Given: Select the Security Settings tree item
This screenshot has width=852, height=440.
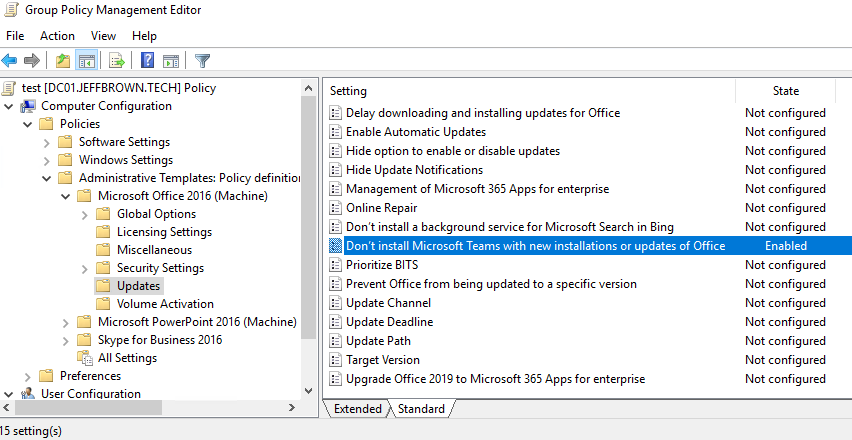Looking at the screenshot, I should 160,268.
